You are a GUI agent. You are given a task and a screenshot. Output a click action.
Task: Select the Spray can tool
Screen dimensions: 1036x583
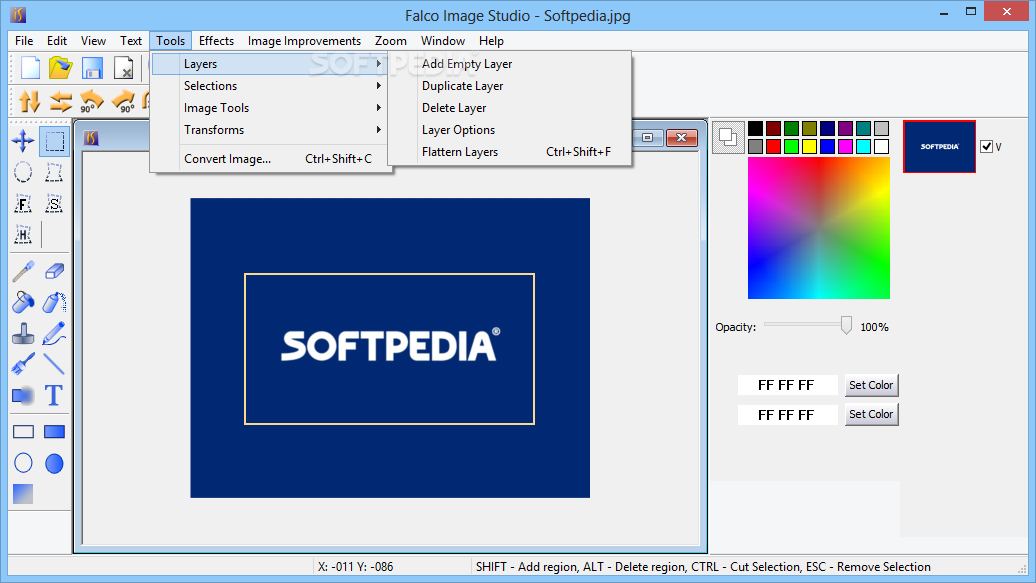point(54,303)
